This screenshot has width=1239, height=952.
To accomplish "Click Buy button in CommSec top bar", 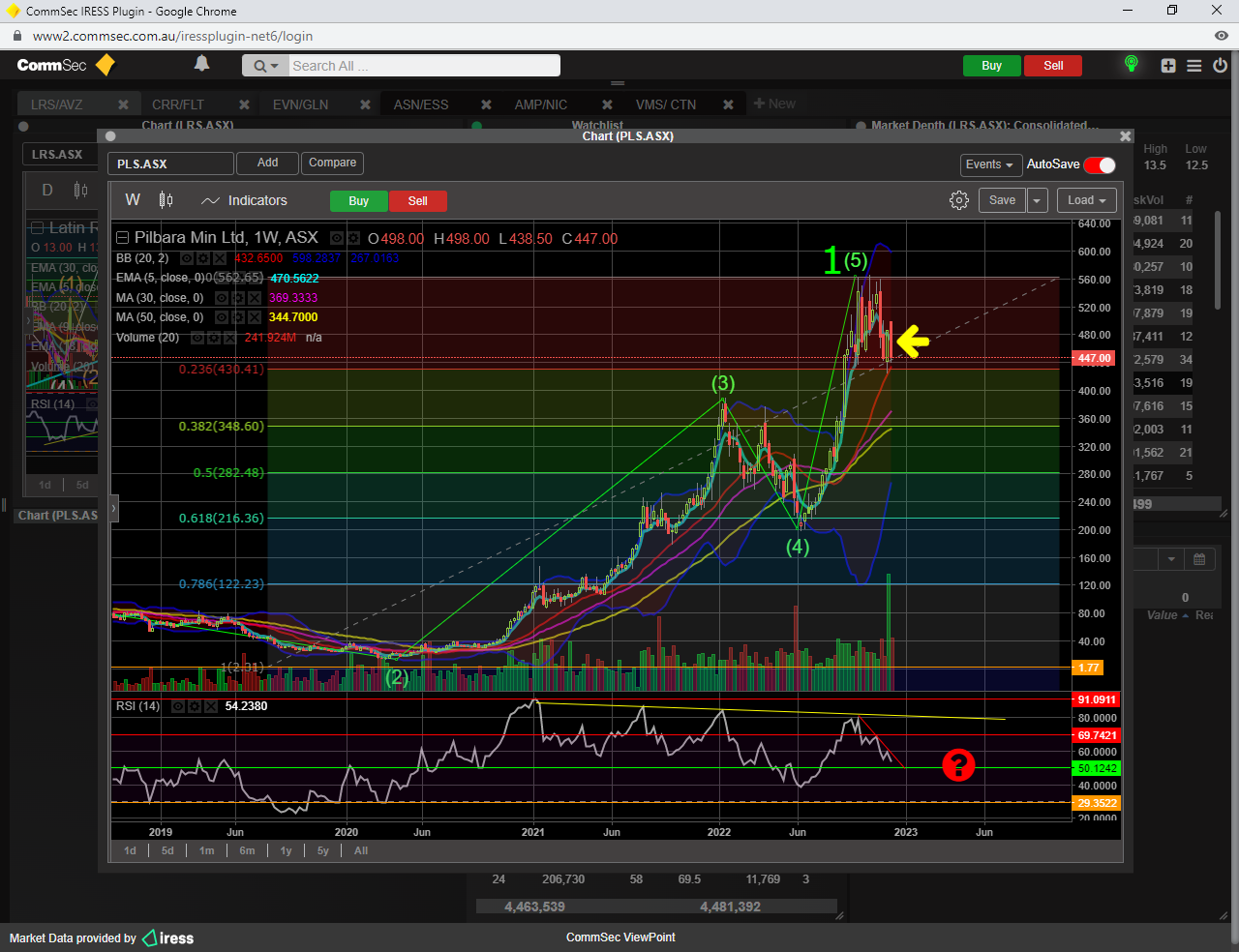I will [991, 66].
